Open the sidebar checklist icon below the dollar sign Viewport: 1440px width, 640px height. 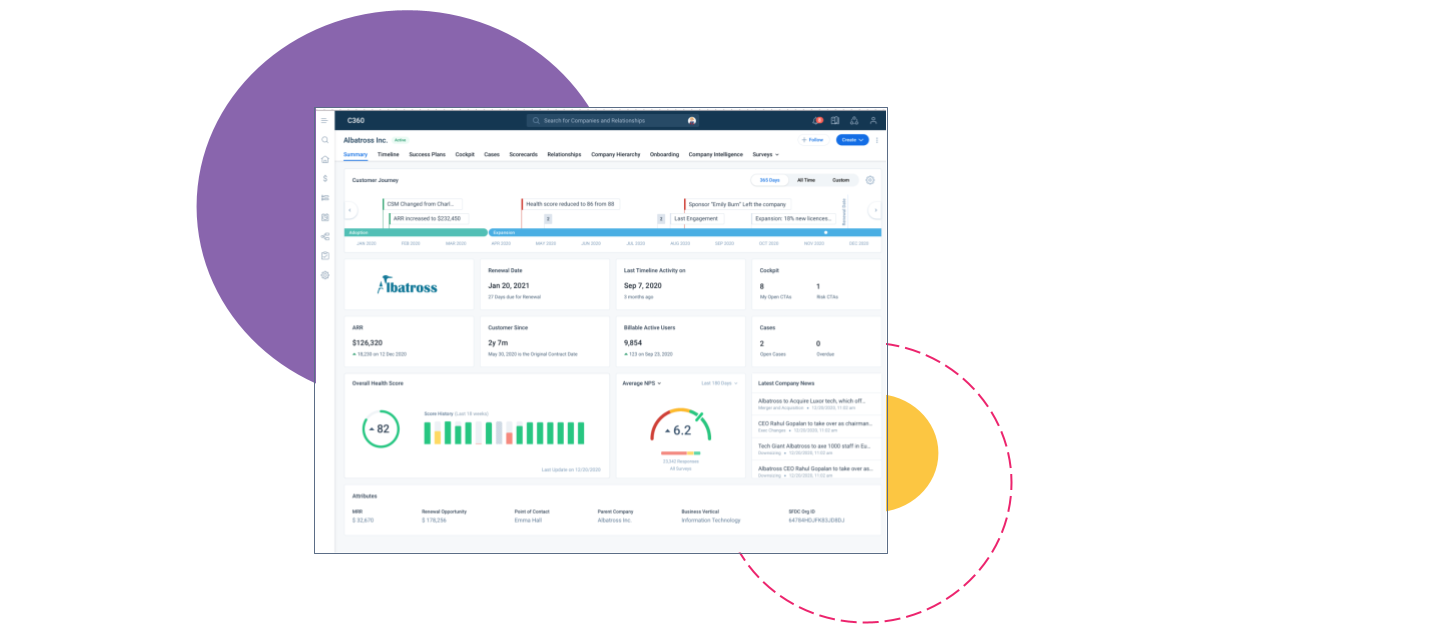tap(324, 198)
